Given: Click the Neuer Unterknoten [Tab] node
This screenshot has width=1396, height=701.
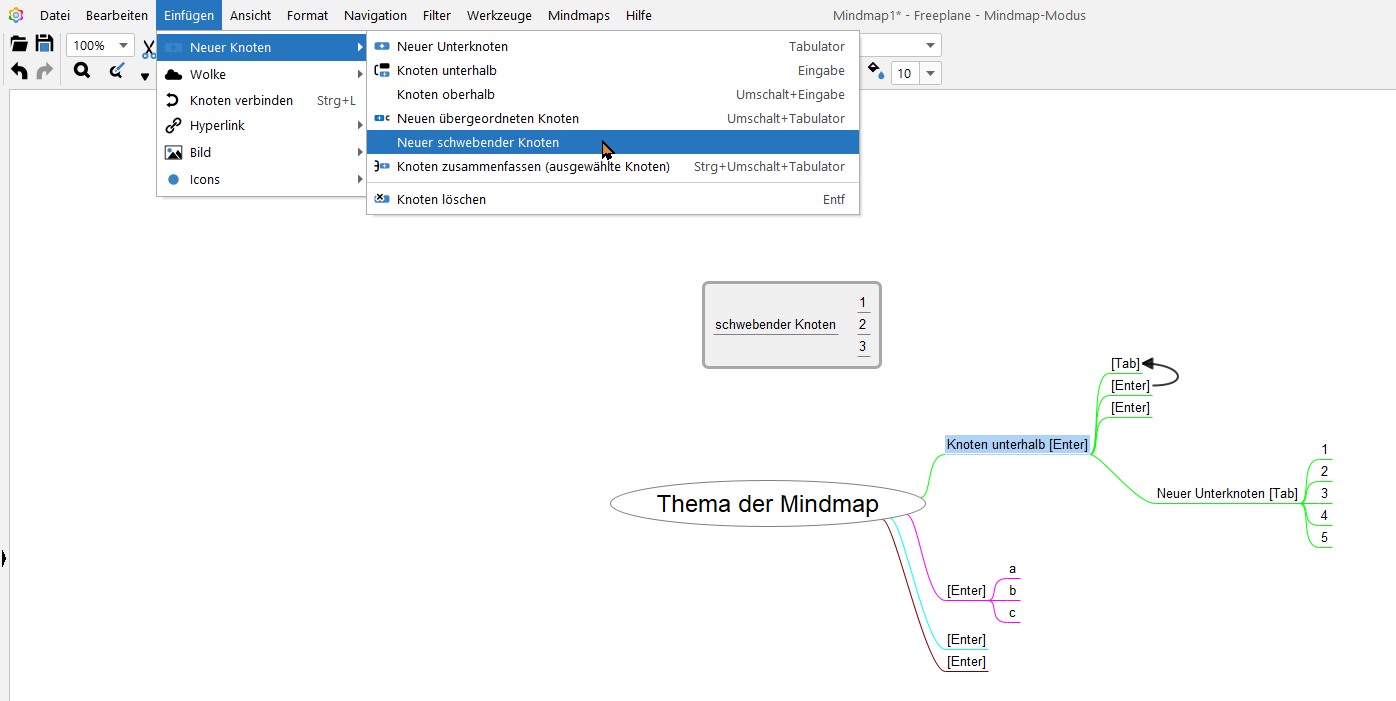Looking at the screenshot, I should [1227, 494].
